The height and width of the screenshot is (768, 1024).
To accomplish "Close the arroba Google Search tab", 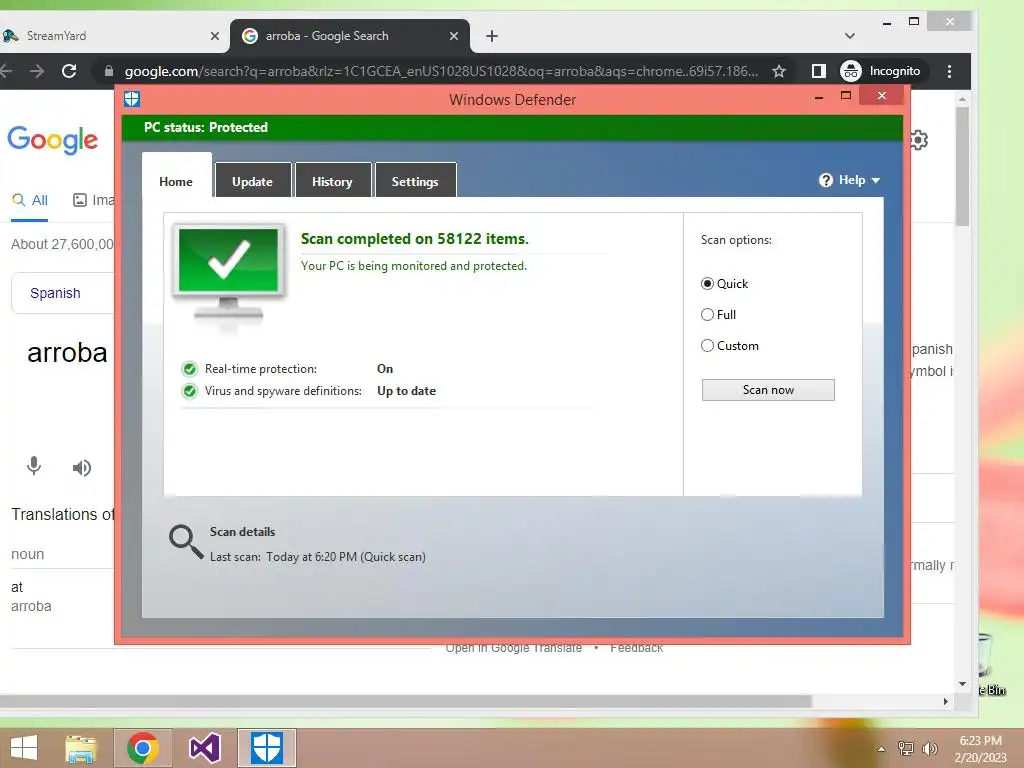I will [x=454, y=37].
